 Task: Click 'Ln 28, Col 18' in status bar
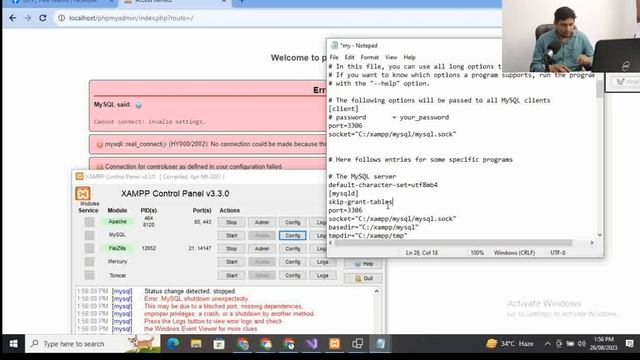(422, 253)
